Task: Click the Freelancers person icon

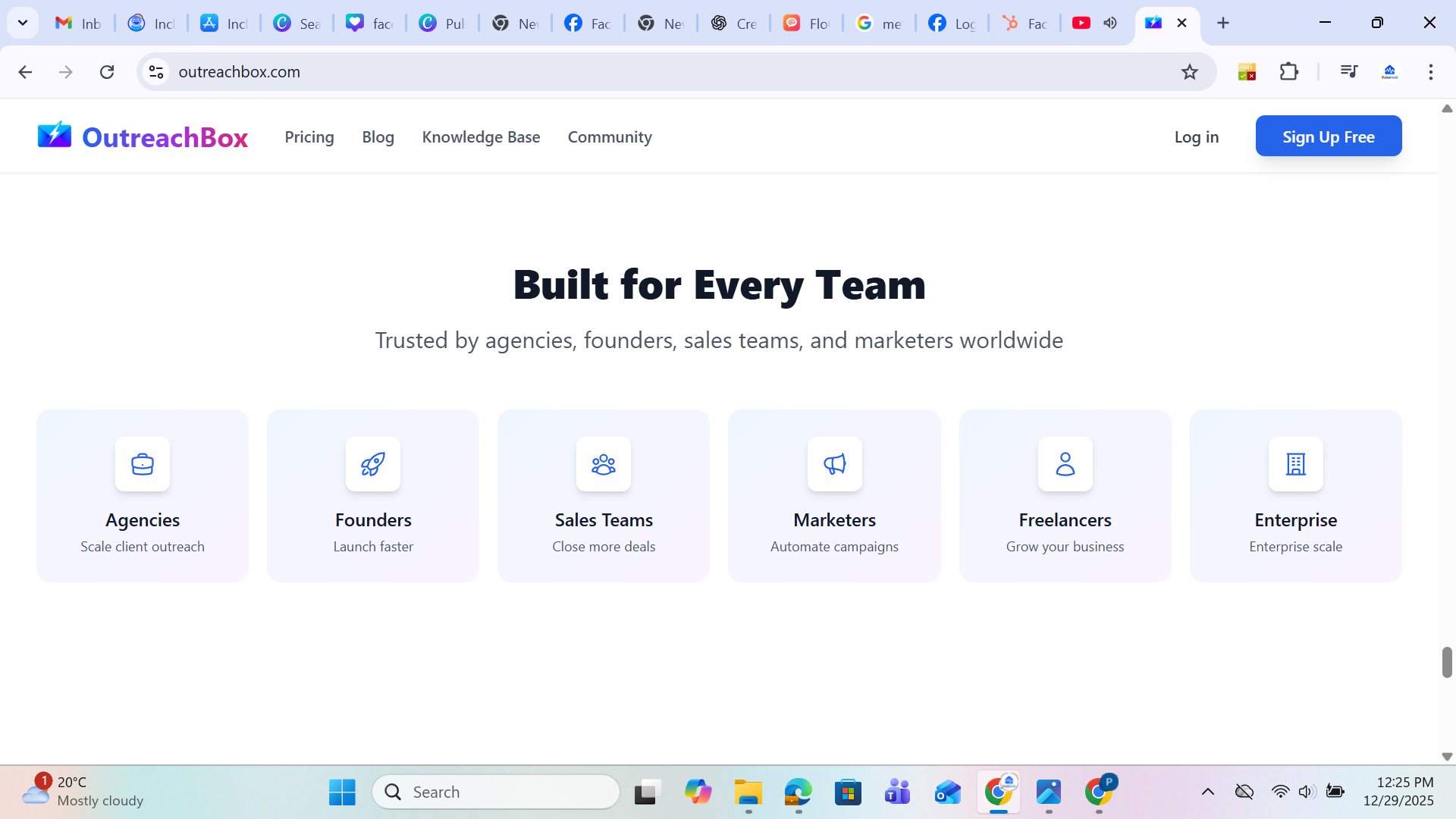Action: [1065, 464]
